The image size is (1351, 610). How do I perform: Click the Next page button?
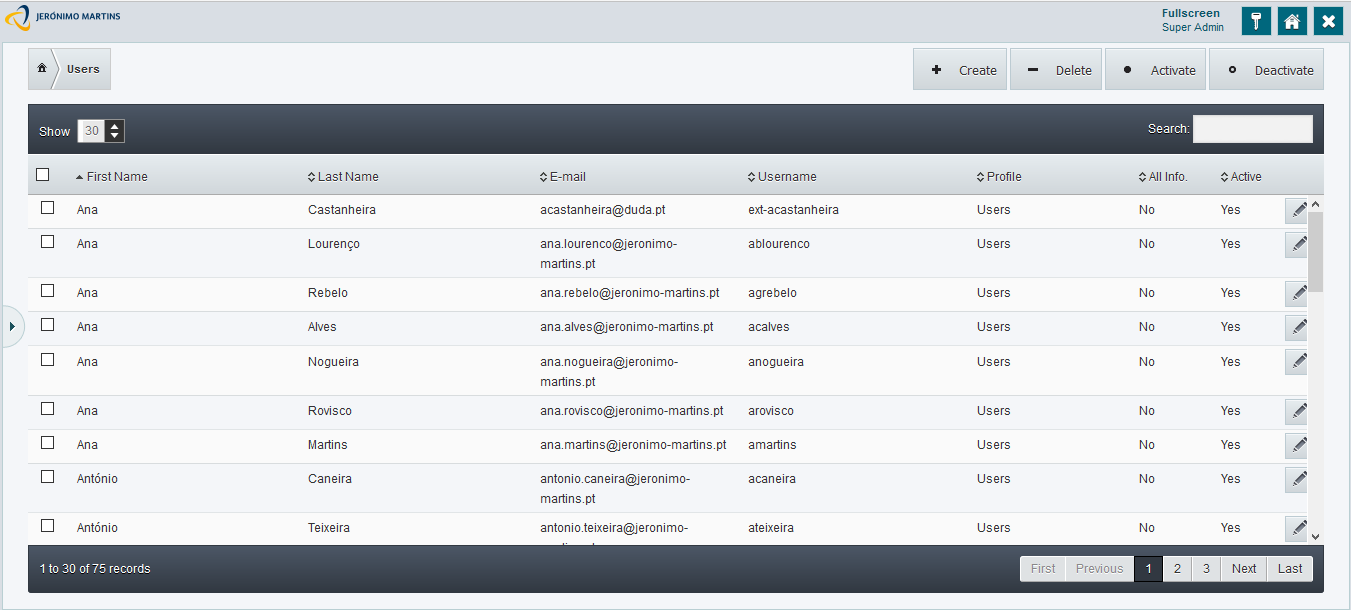coord(1244,569)
